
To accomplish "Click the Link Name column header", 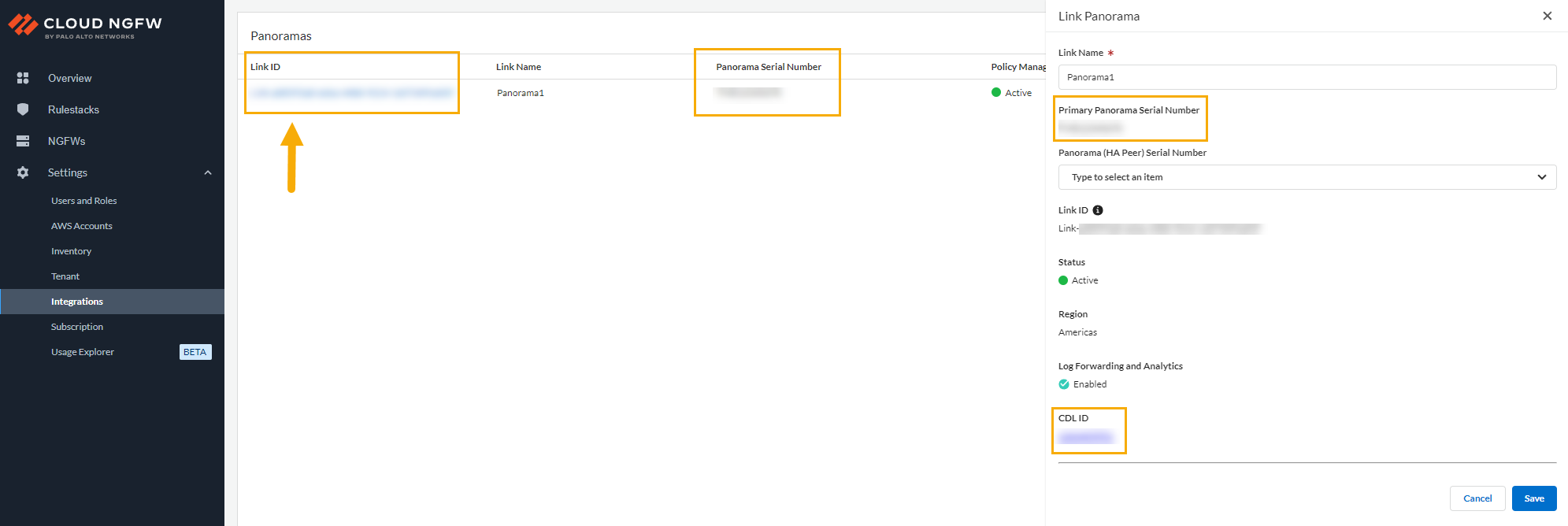I will (x=518, y=67).
